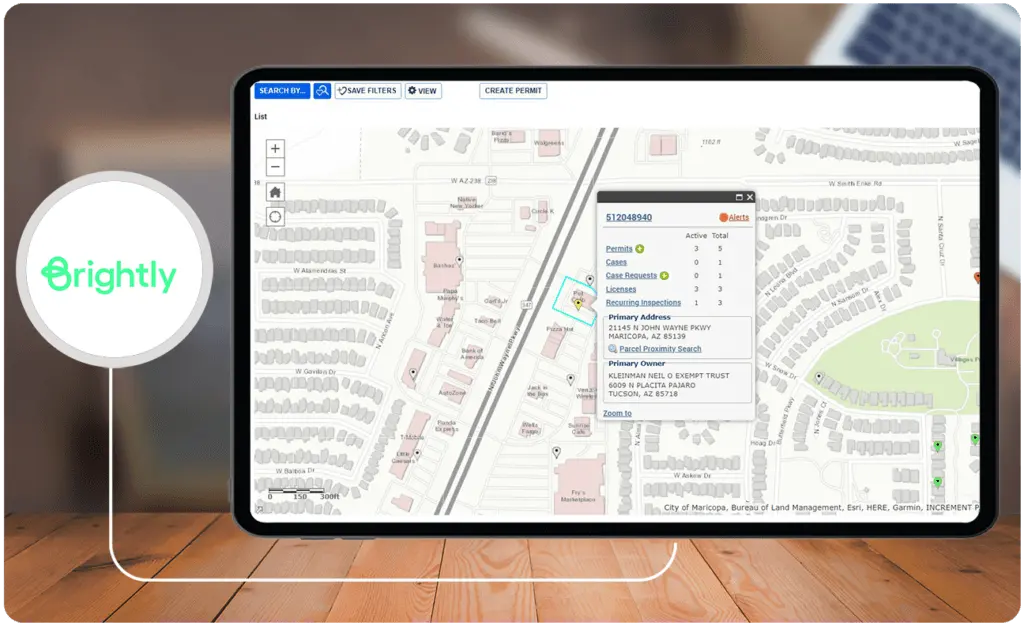This screenshot has height=626, width=1024.
Task: Close the parcel info popup
Action: point(750,197)
